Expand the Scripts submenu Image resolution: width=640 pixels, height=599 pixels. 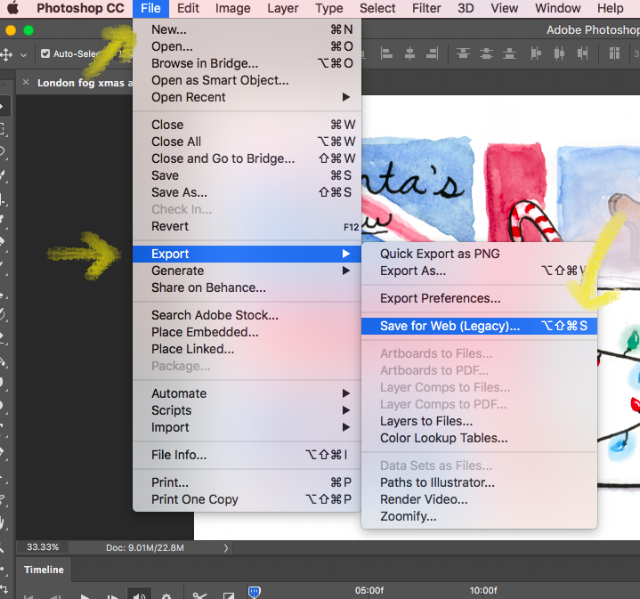click(x=247, y=410)
